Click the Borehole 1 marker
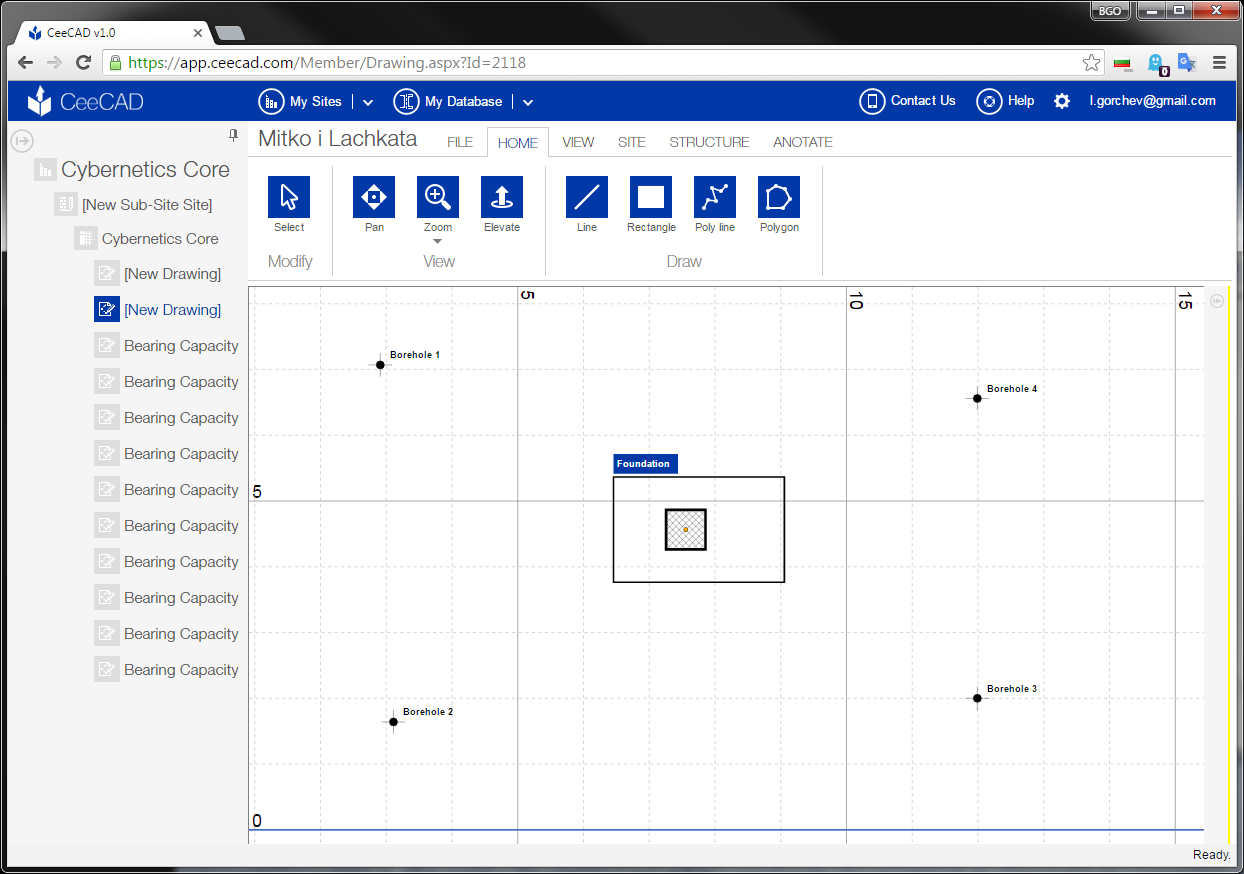 click(380, 365)
